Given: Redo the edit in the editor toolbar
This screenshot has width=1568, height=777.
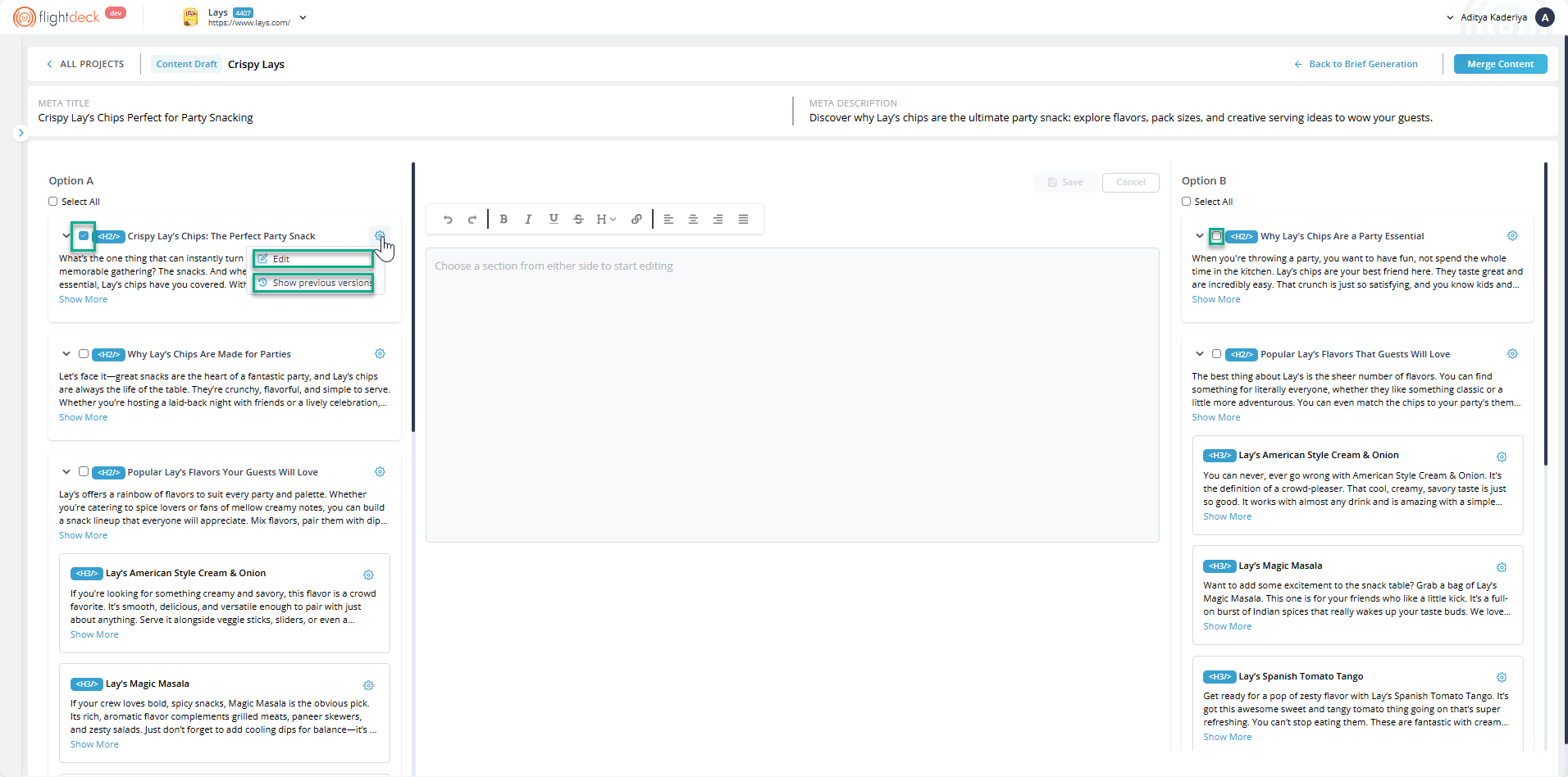Looking at the screenshot, I should (x=472, y=220).
